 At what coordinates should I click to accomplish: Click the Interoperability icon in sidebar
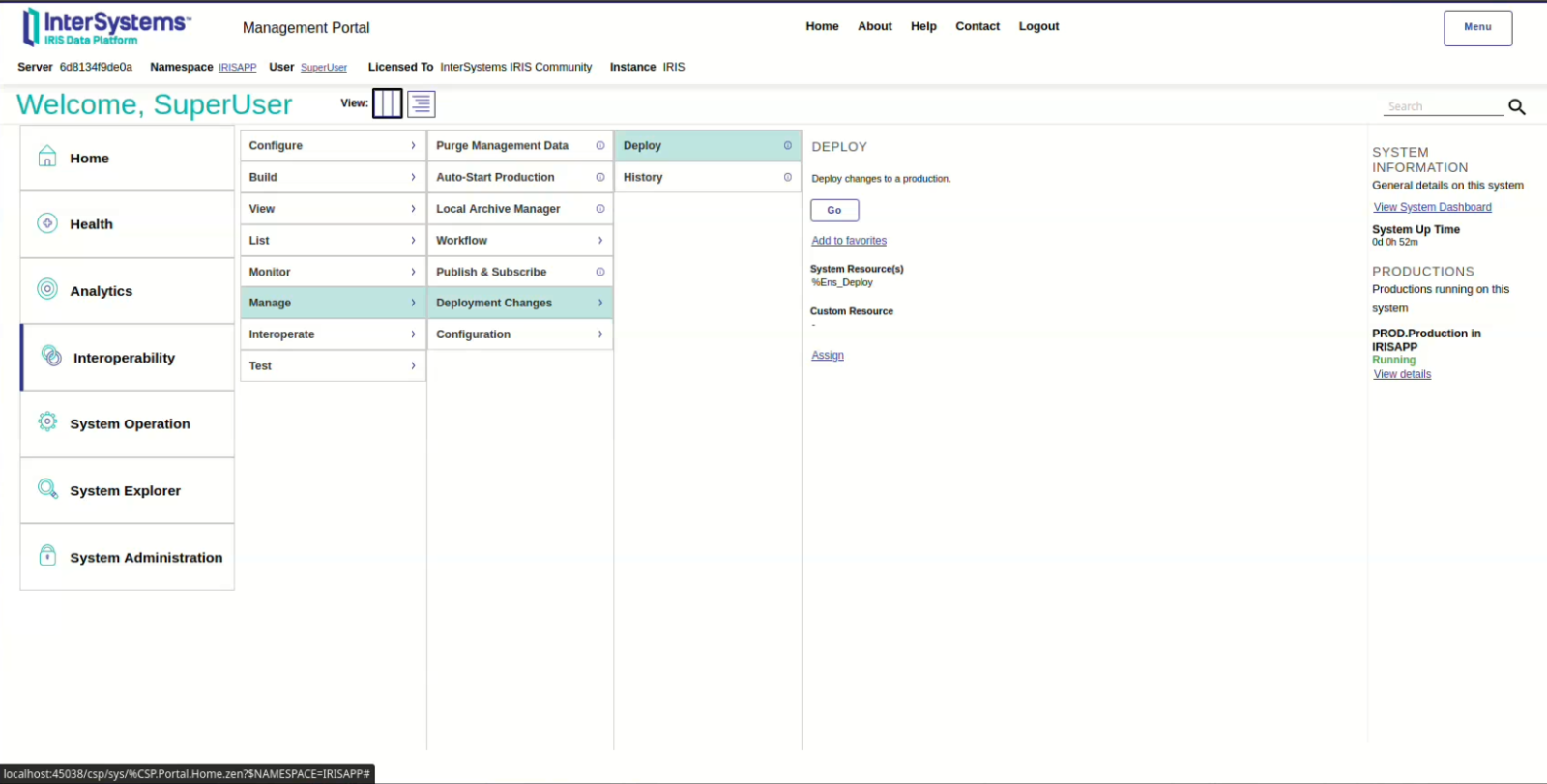(51, 357)
